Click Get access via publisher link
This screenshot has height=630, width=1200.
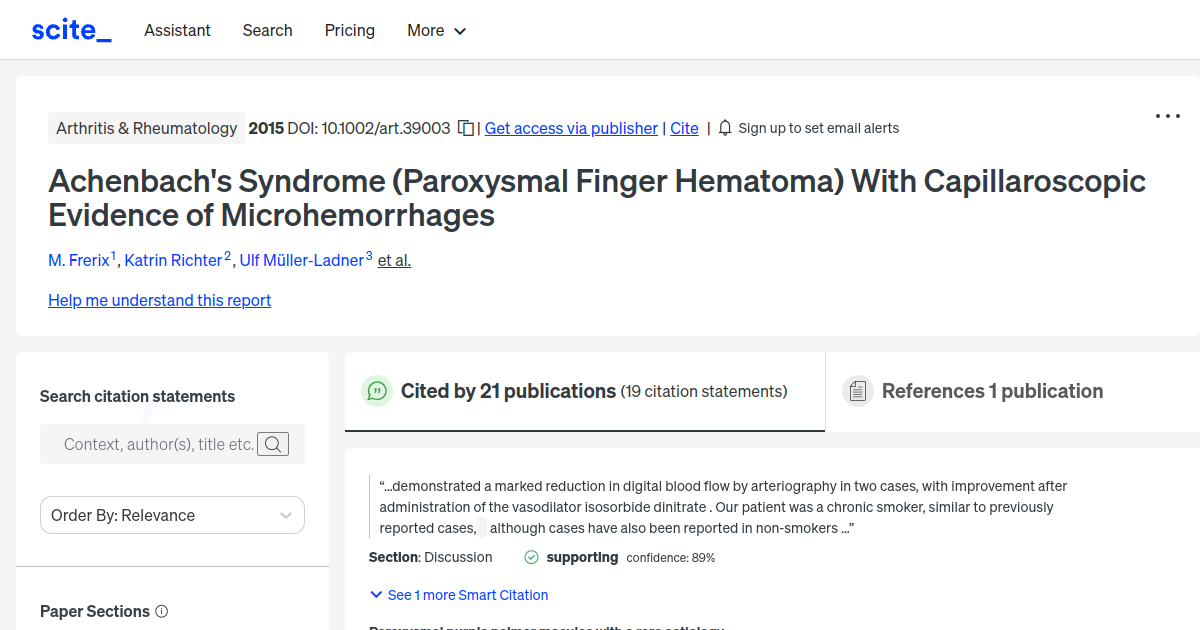click(x=570, y=128)
